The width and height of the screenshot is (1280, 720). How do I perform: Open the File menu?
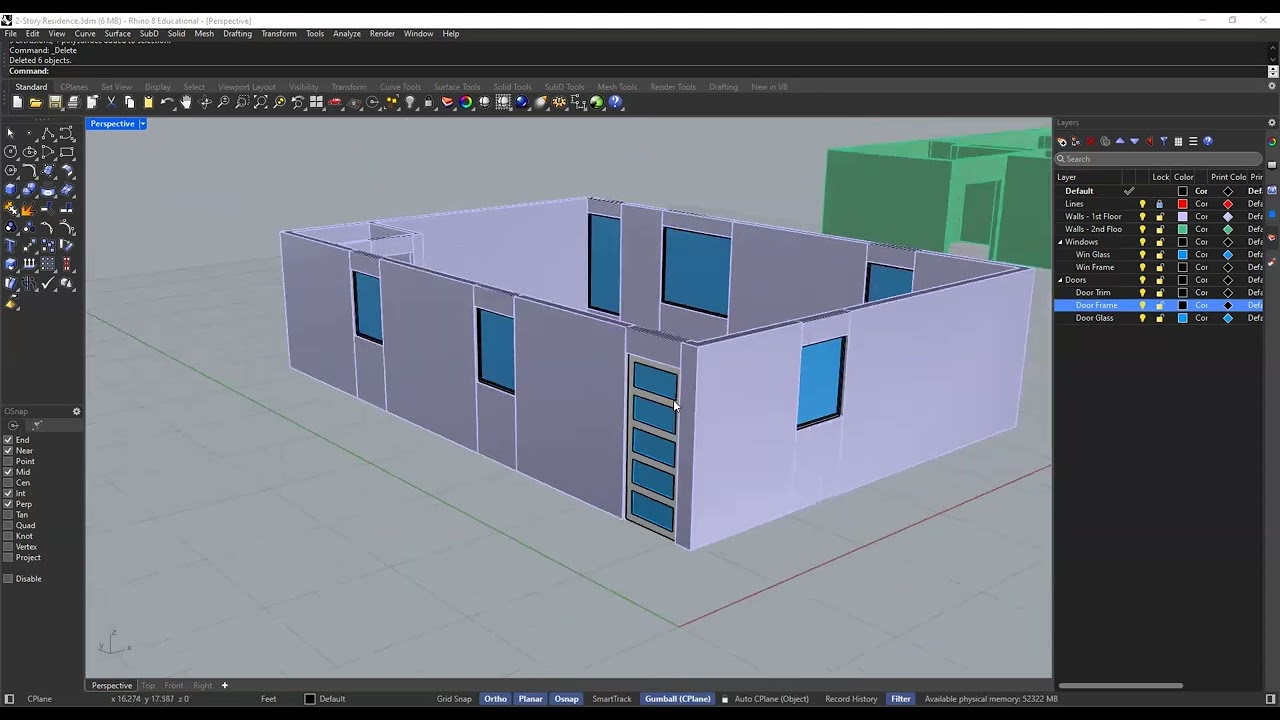click(10, 34)
